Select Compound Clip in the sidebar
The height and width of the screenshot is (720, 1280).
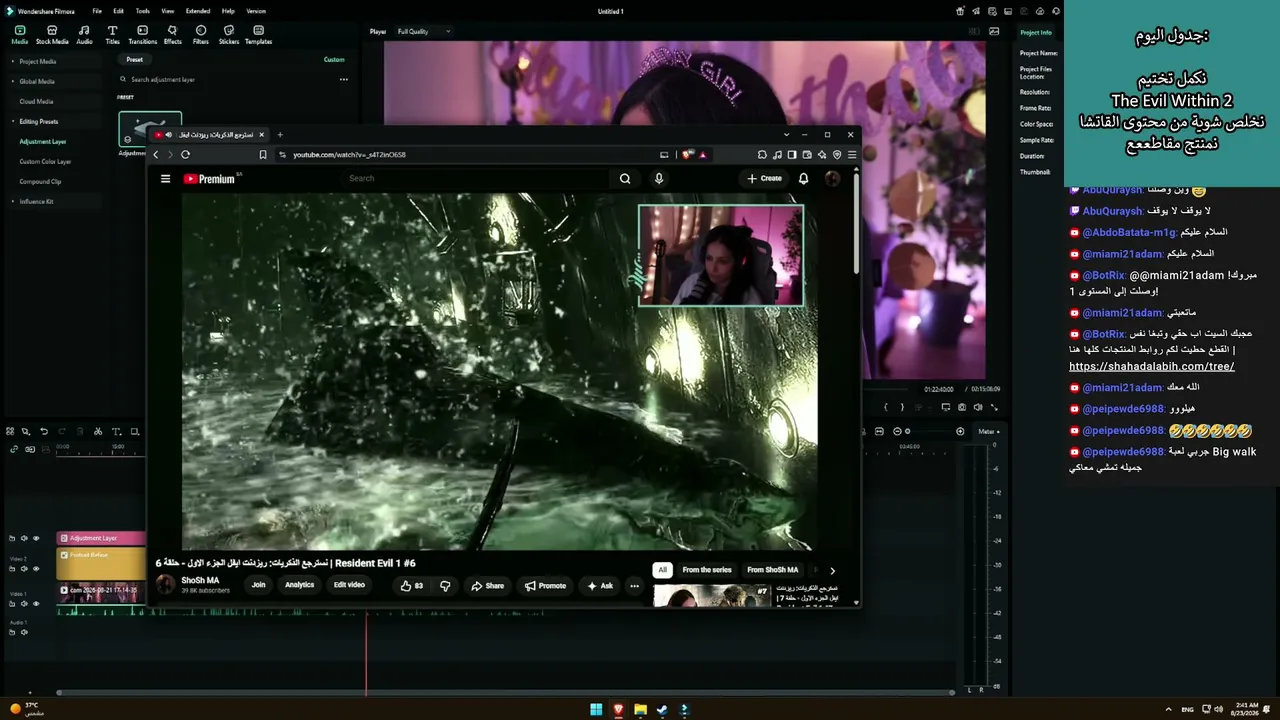click(40, 181)
